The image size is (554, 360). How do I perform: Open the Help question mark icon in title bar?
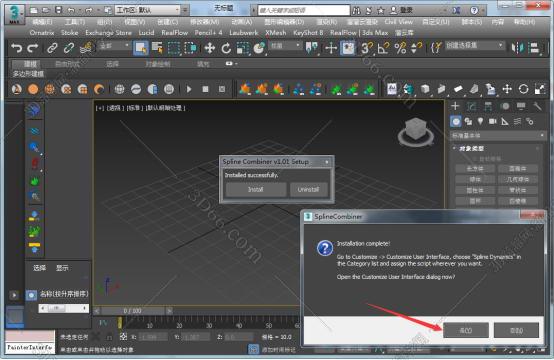click(474, 10)
